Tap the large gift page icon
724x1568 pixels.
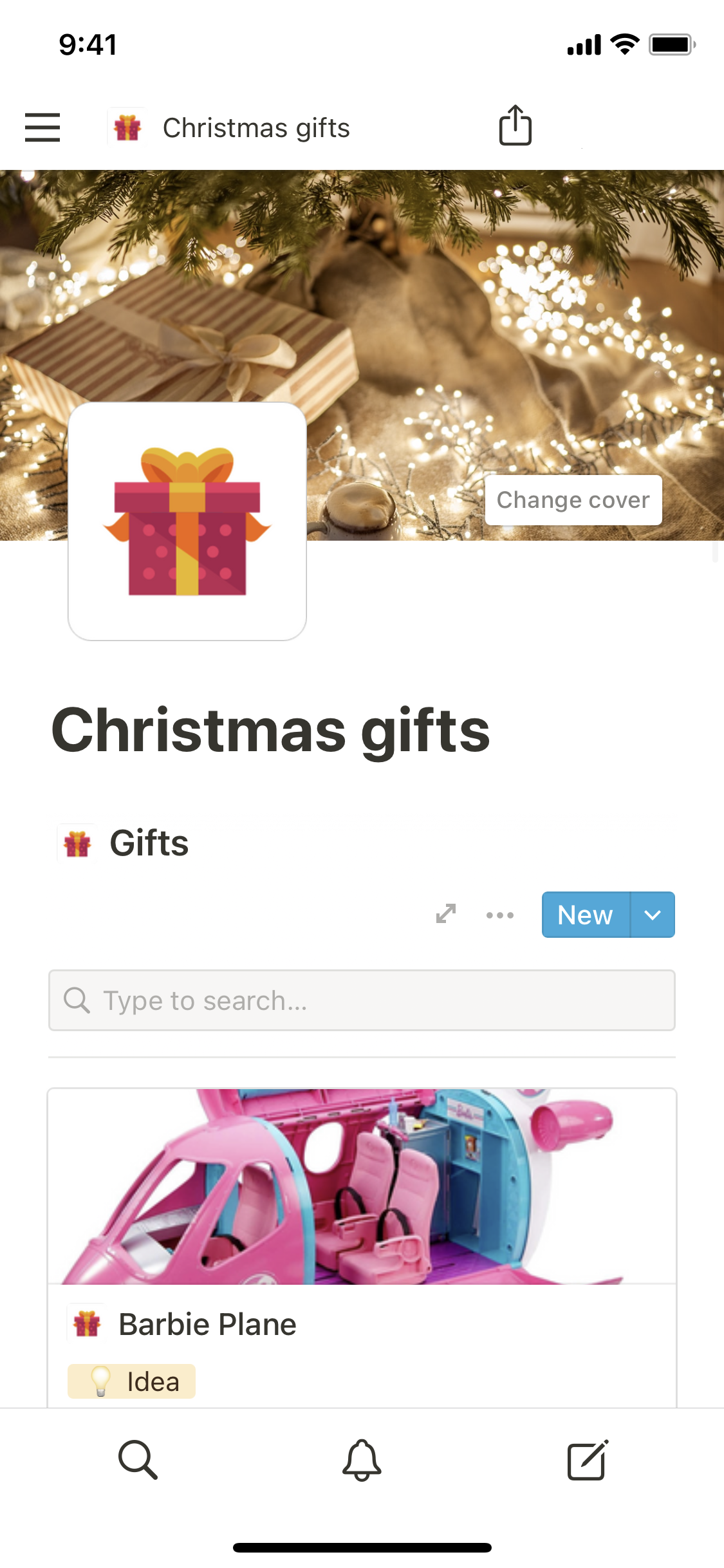187,521
